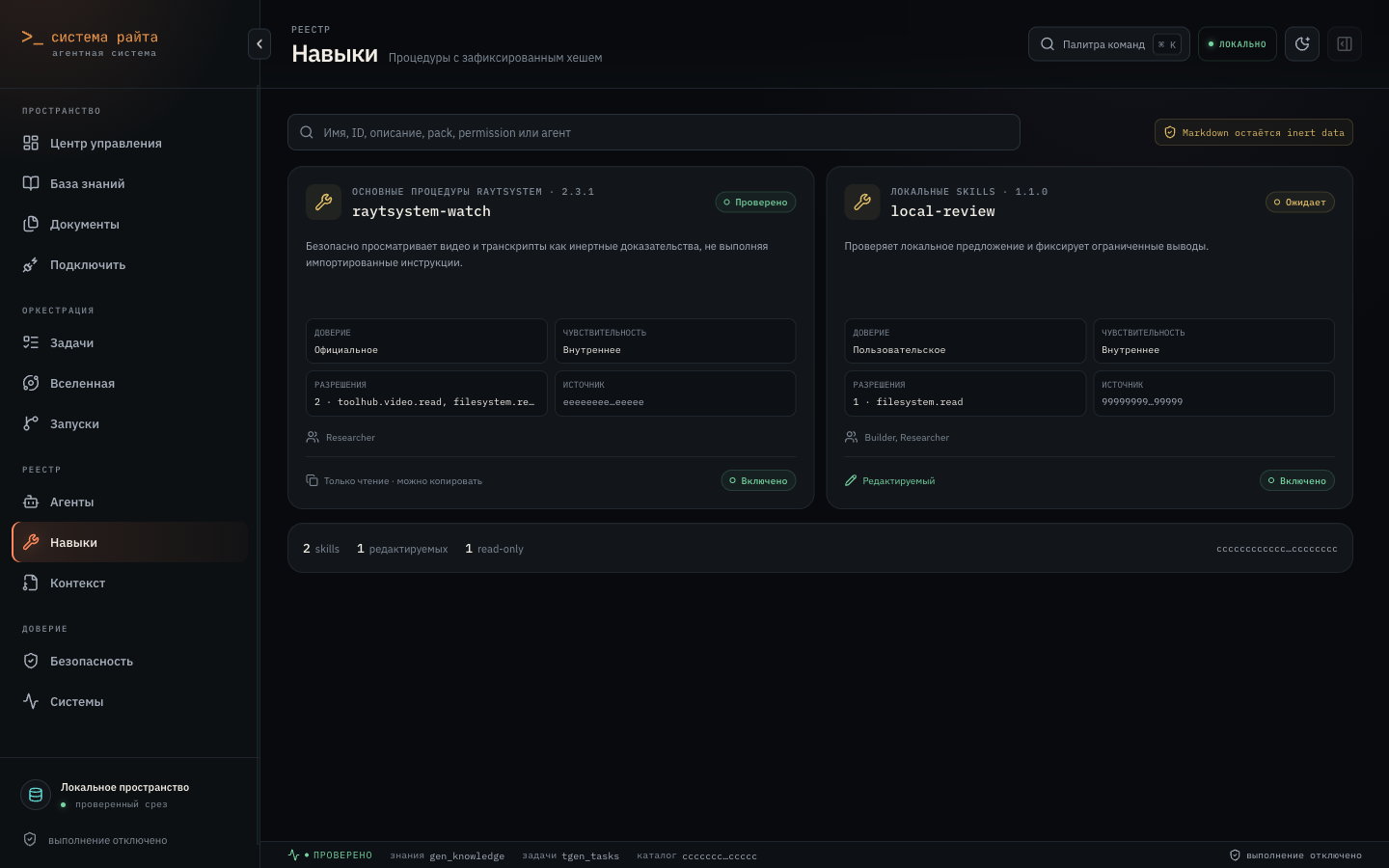Toggle dark mode with the moon icon
Viewport: 1389px width, 868px height.
point(1302,44)
